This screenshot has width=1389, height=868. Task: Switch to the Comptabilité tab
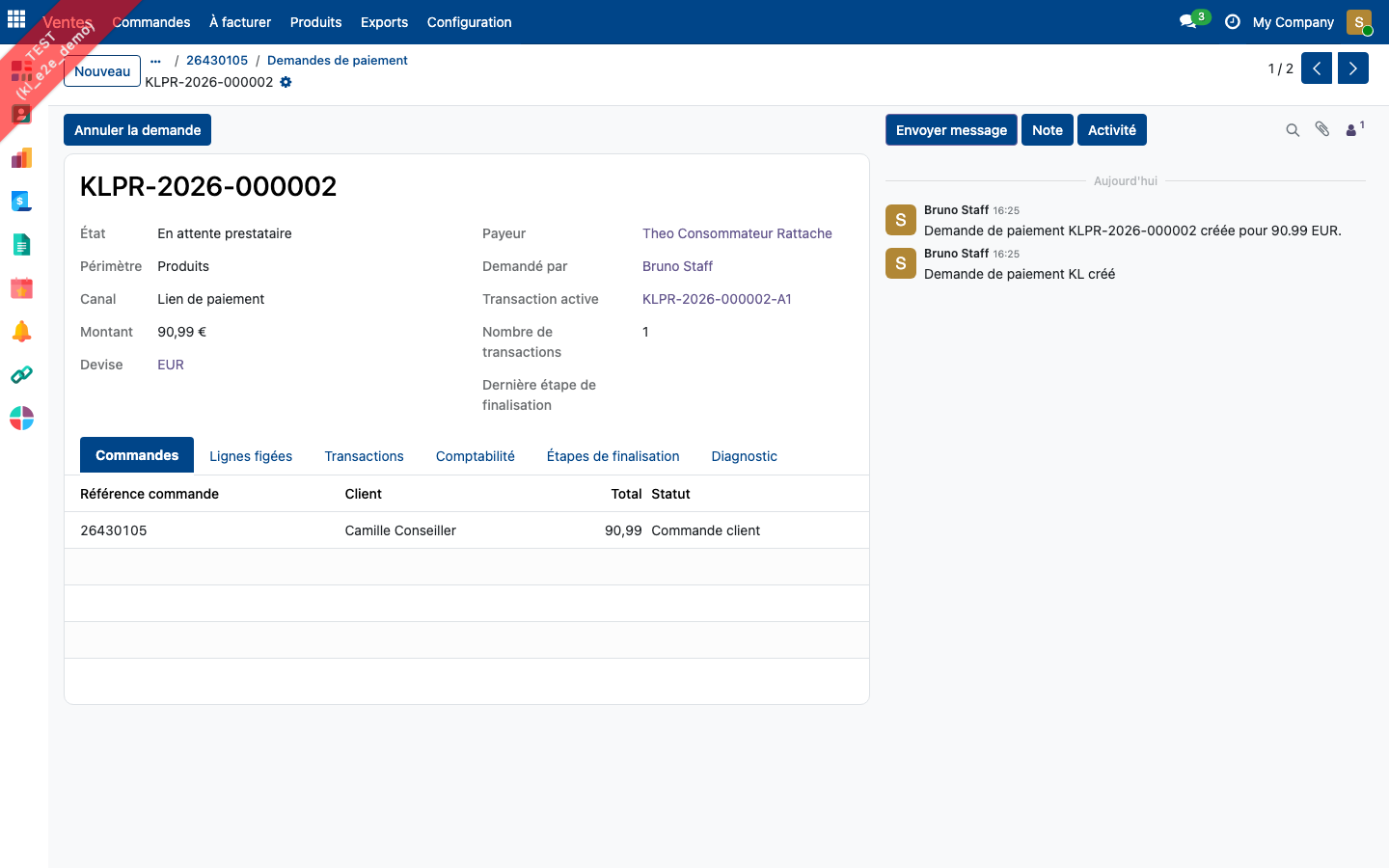[476, 456]
